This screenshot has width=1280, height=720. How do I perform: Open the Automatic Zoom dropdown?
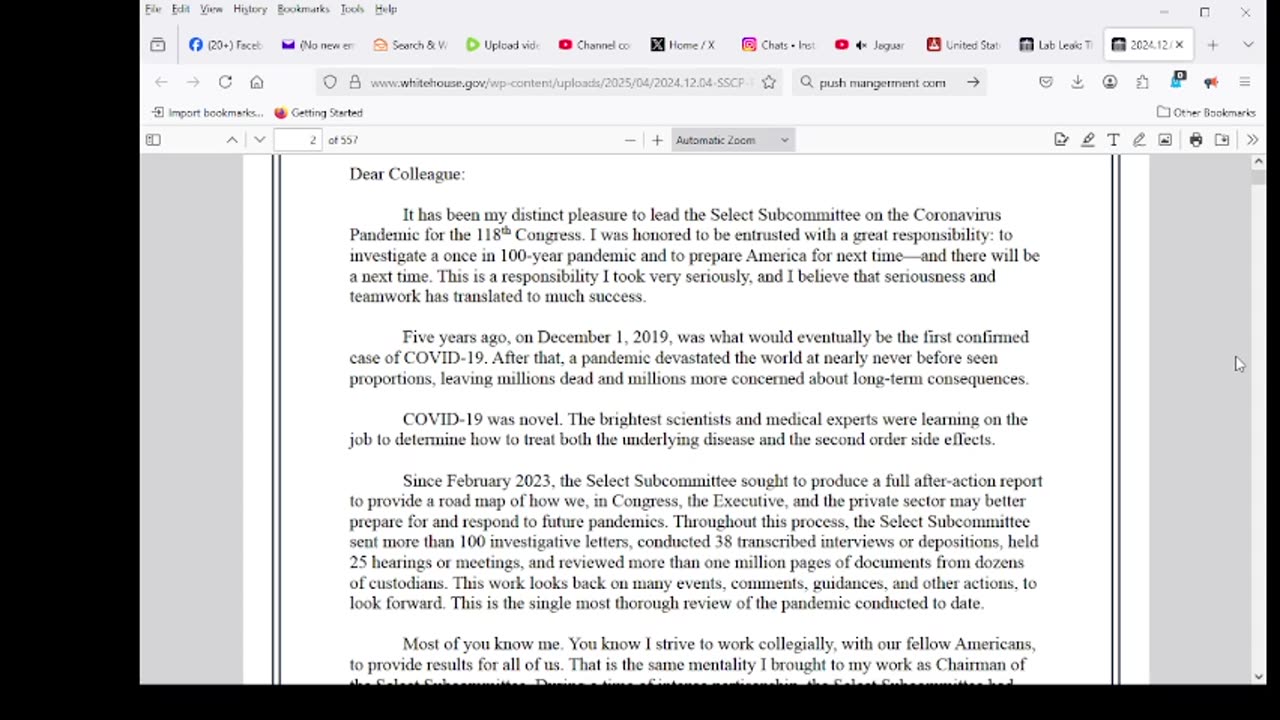[x=732, y=140]
